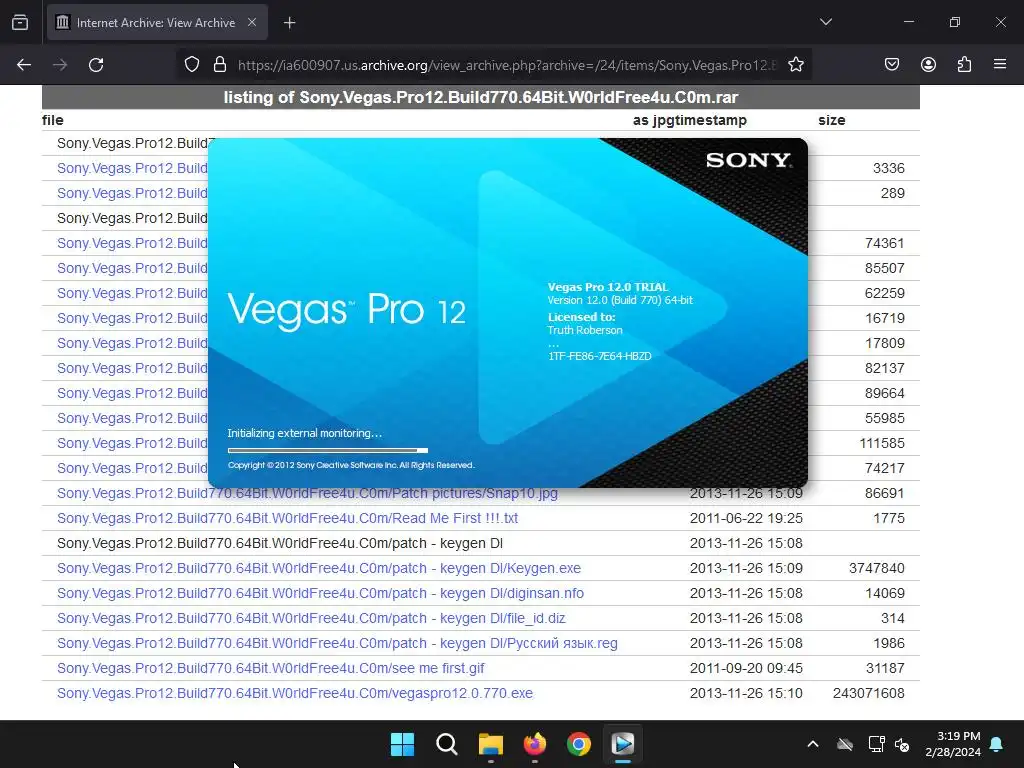Click the size column header
Image resolution: width=1024 pixels, height=768 pixels.
[x=831, y=120]
